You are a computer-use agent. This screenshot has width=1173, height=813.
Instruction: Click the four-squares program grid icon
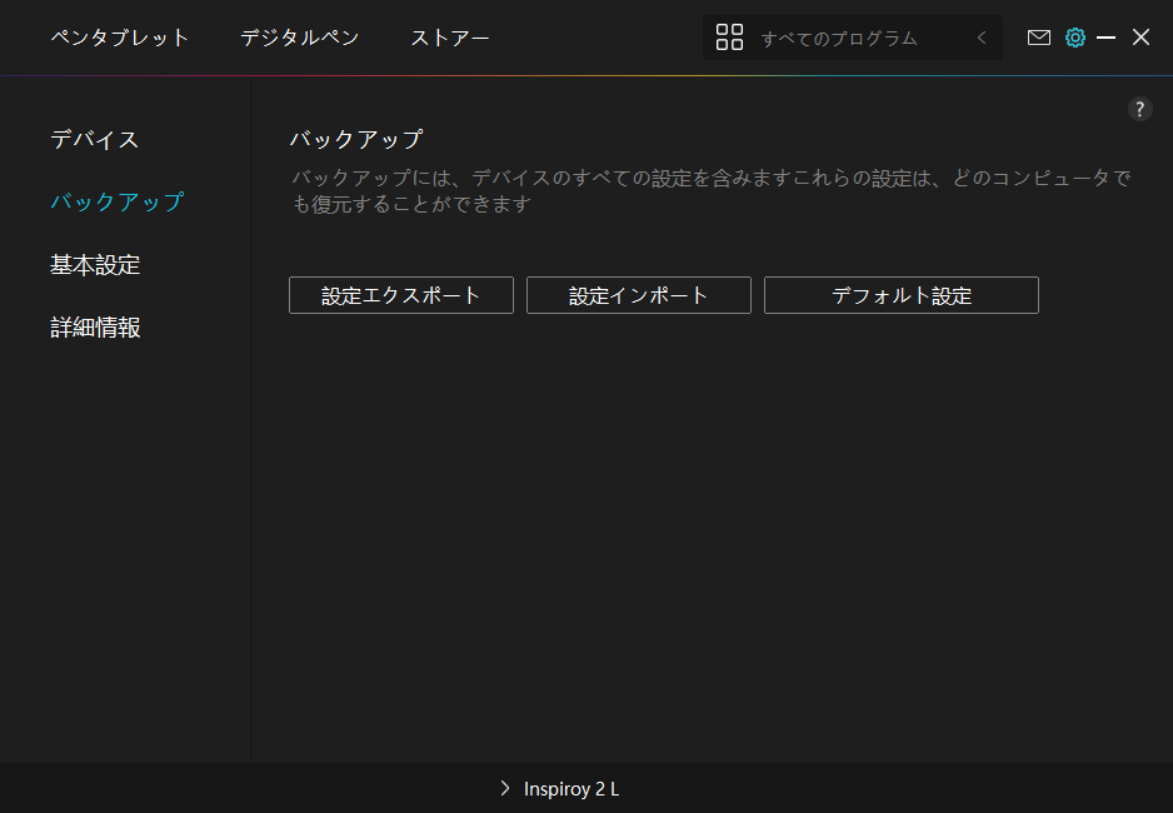[x=730, y=38]
